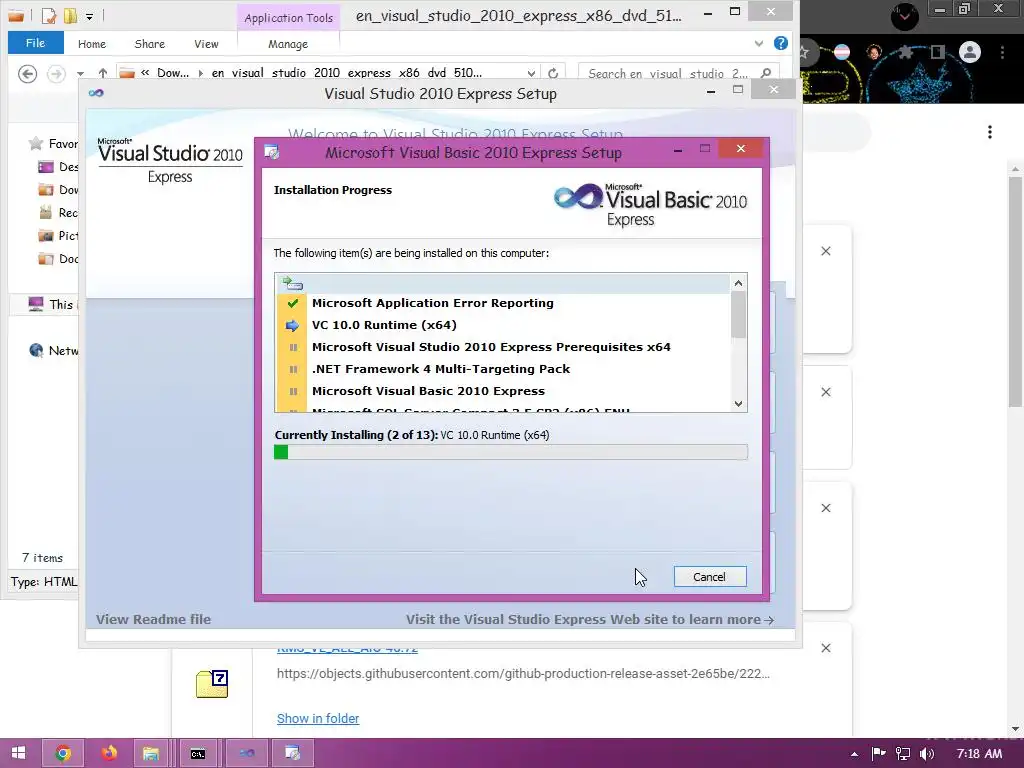
Task: Cancel the Visual Basic 2010 Express installation
Action: [x=710, y=577]
